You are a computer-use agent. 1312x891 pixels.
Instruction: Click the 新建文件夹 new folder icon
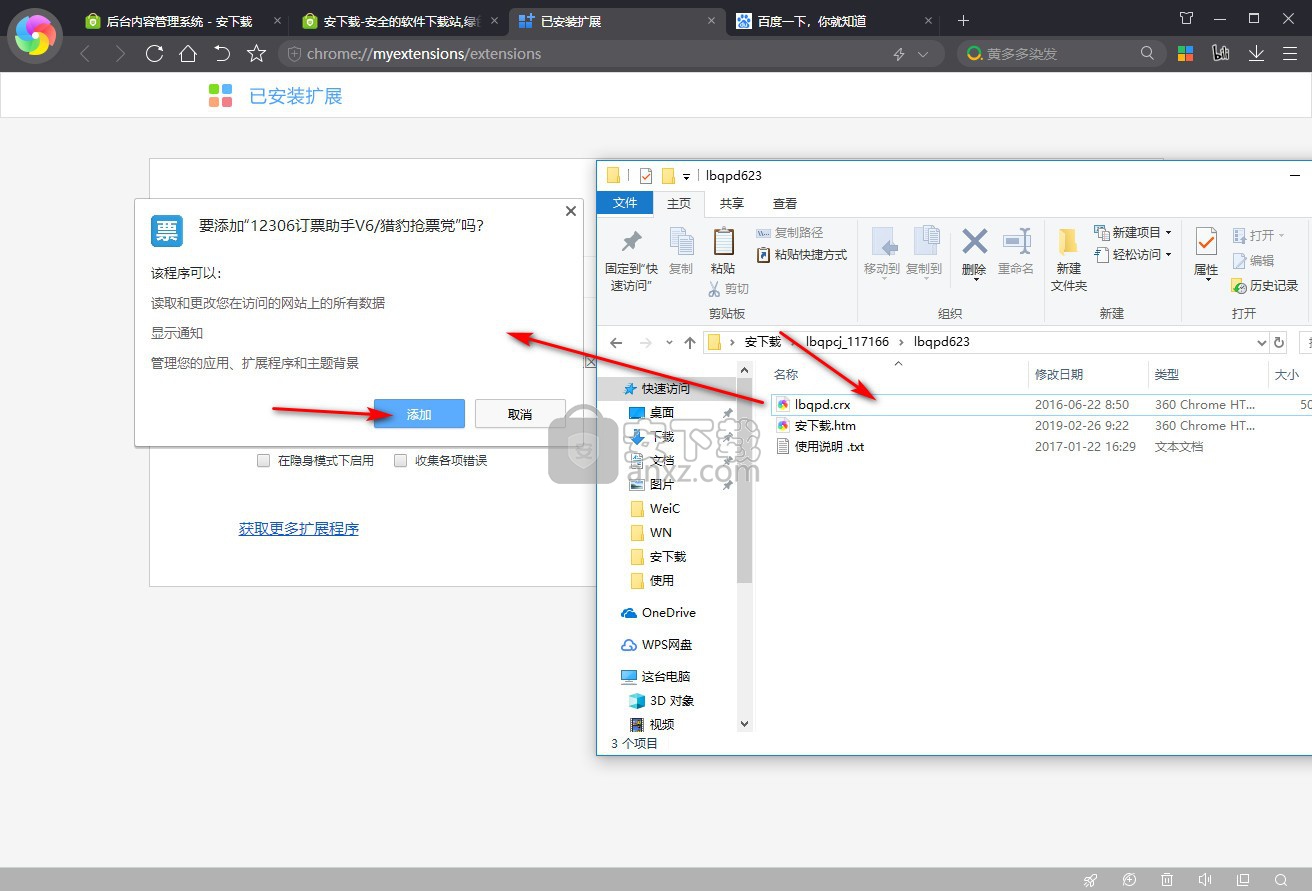pyautogui.click(x=1068, y=241)
